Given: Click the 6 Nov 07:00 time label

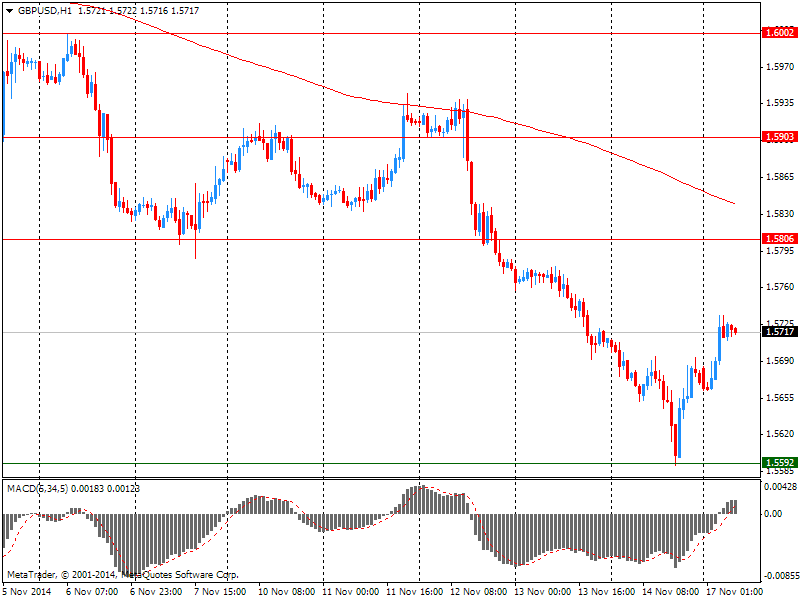Looking at the screenshot, I should point(91,592).
